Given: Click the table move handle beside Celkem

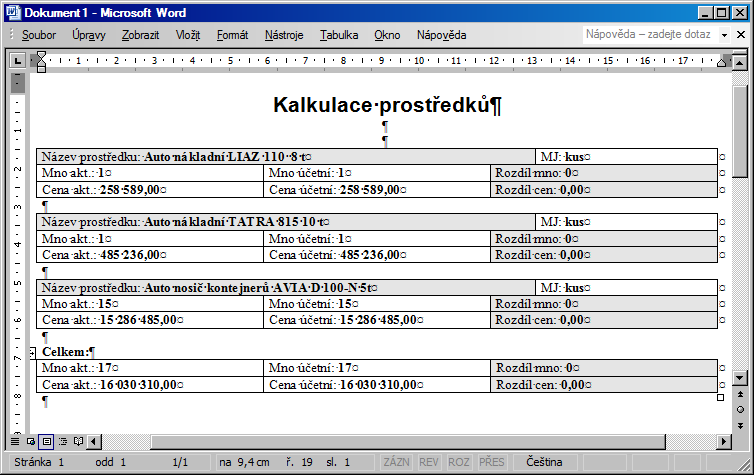Looking at the screenshot, I should coord(32,353).
